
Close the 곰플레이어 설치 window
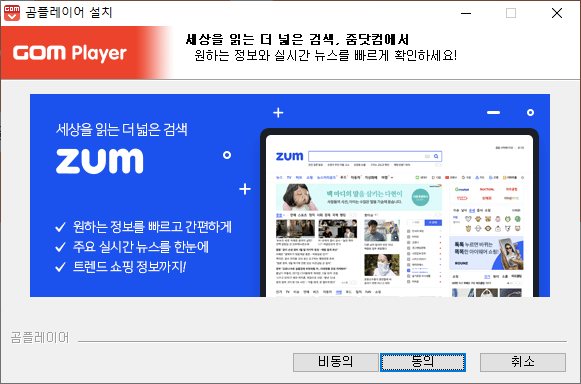click(557, 13)
